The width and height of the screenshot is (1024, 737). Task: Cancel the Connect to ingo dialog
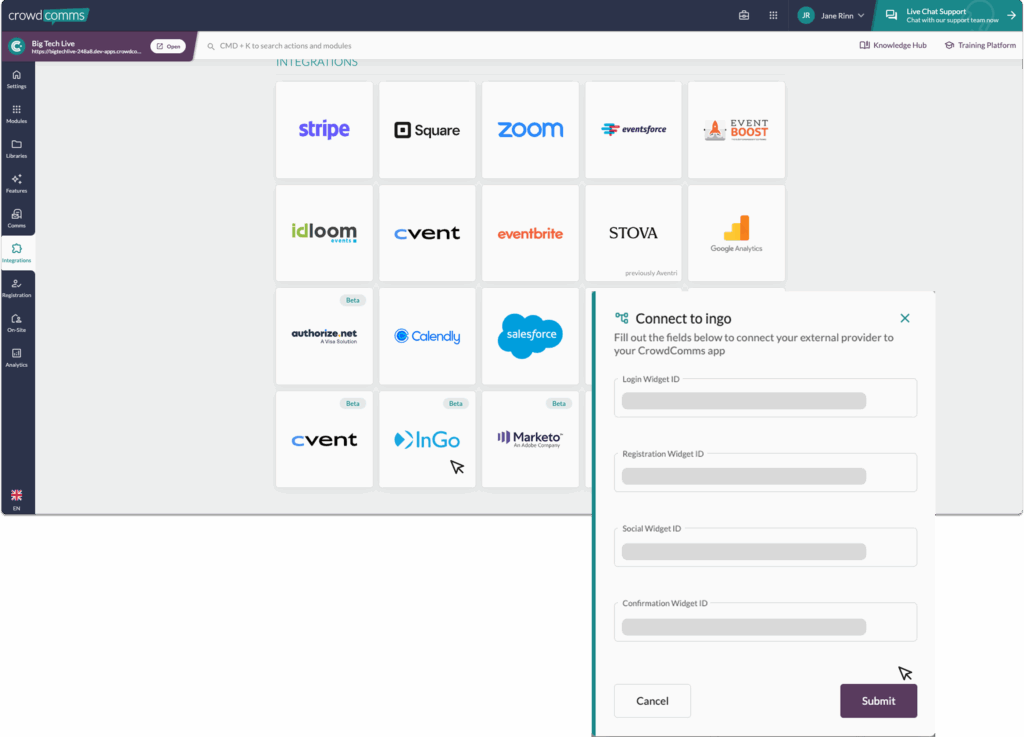652,701
